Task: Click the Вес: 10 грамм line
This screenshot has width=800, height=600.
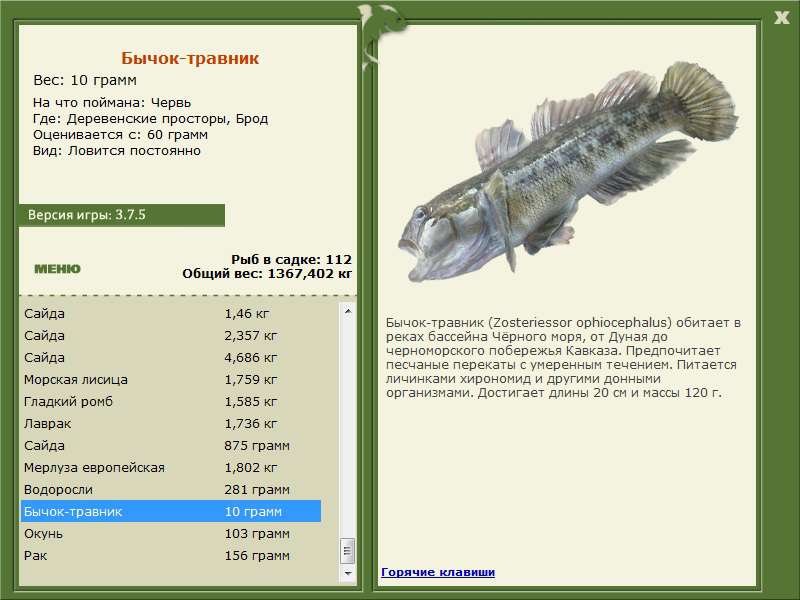Action: [85, 80]
